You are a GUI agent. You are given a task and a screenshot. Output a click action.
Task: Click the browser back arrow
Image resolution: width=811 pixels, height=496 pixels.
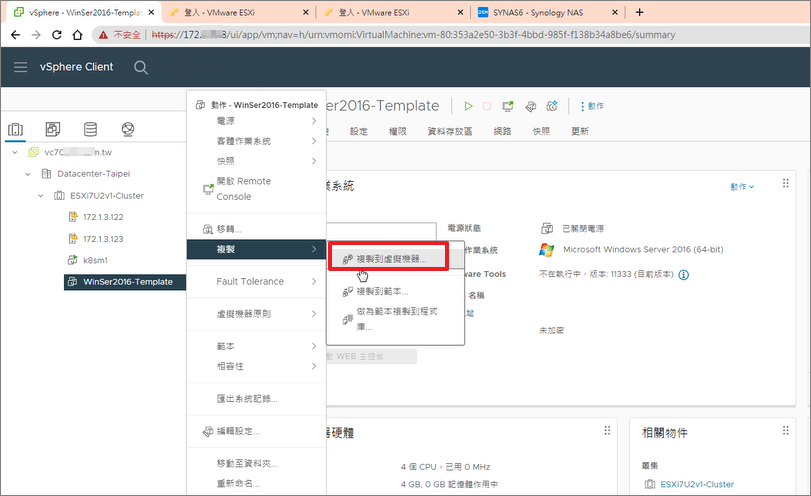(x=16, y=35)
